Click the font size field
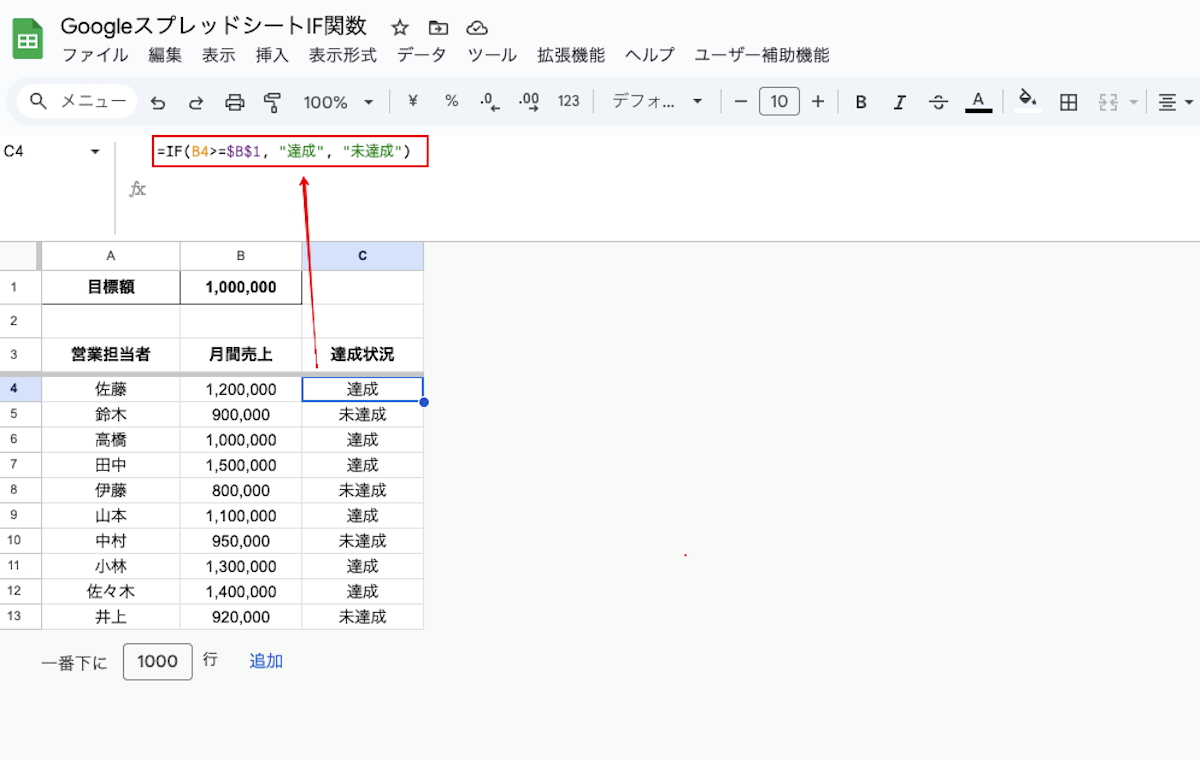Viewport: 1200px width, 760px height. pyautogui.click(x=779, y=101)
